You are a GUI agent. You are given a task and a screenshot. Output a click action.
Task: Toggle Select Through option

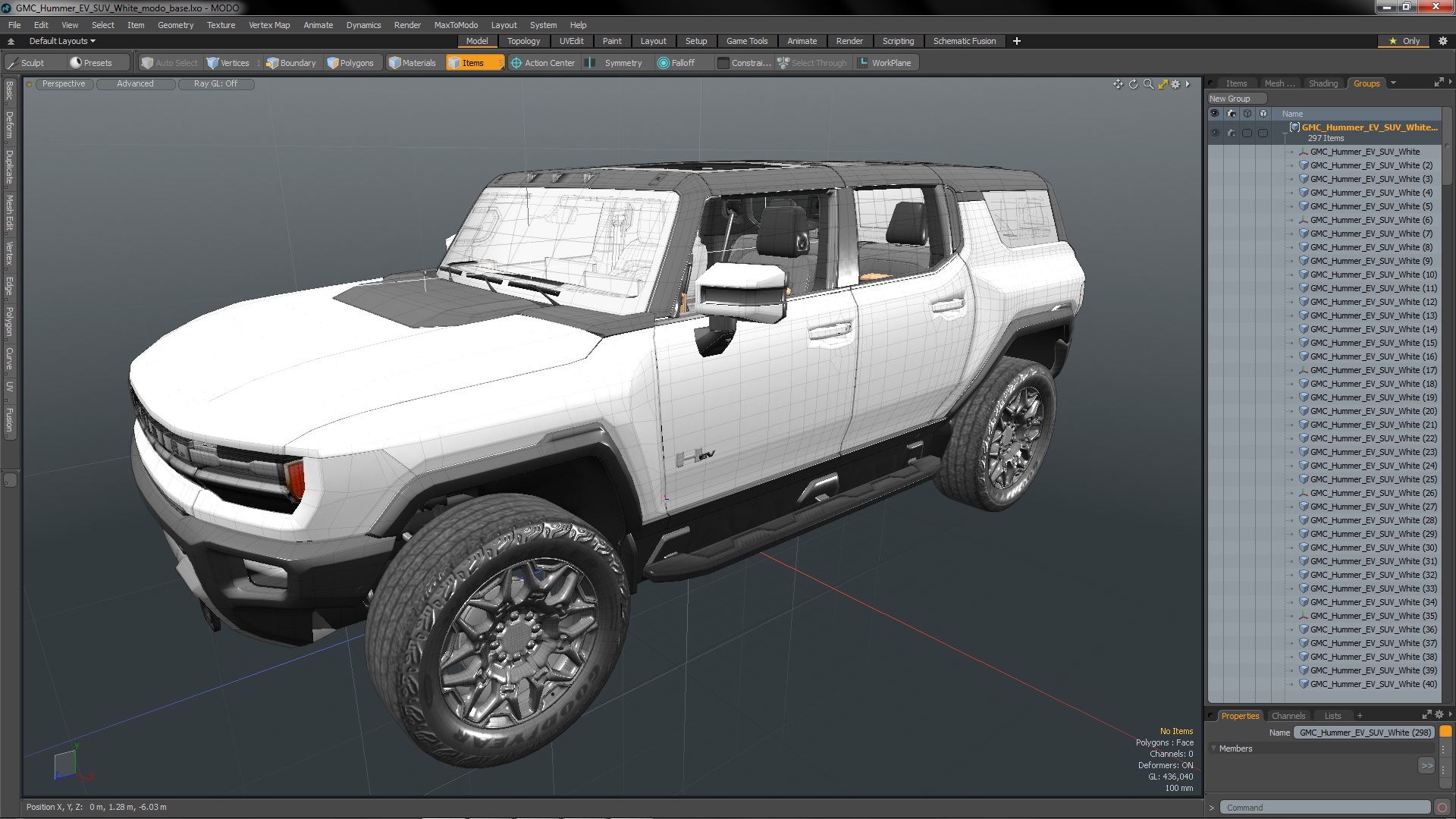(812, 63)
